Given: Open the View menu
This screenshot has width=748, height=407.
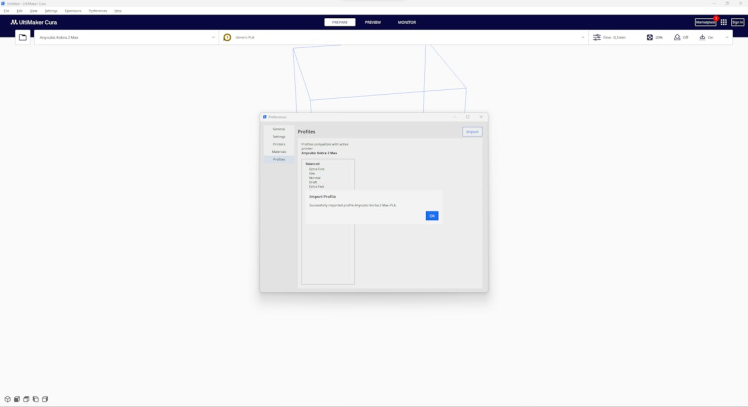Looking at the screenshot, I should click(x=33, y=10).
